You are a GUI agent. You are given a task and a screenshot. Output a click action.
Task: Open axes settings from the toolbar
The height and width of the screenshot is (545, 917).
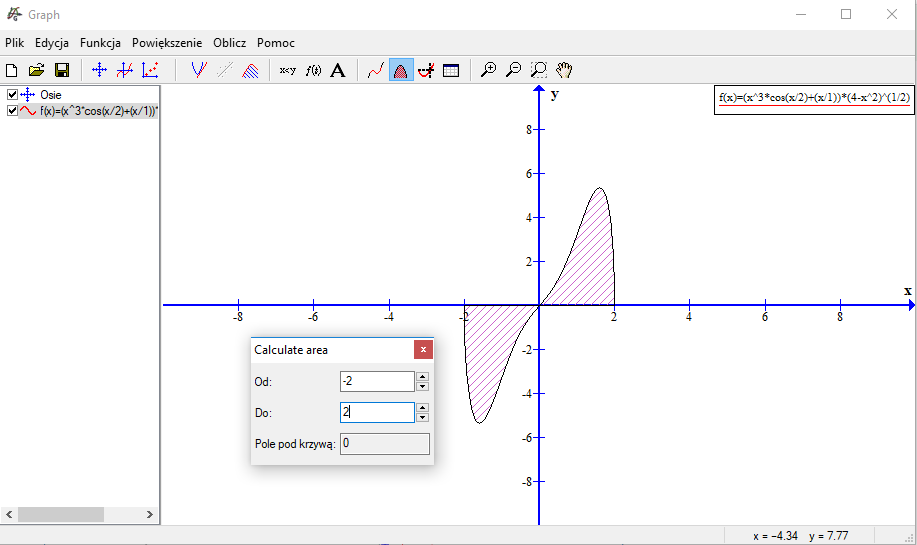point(99,70)
